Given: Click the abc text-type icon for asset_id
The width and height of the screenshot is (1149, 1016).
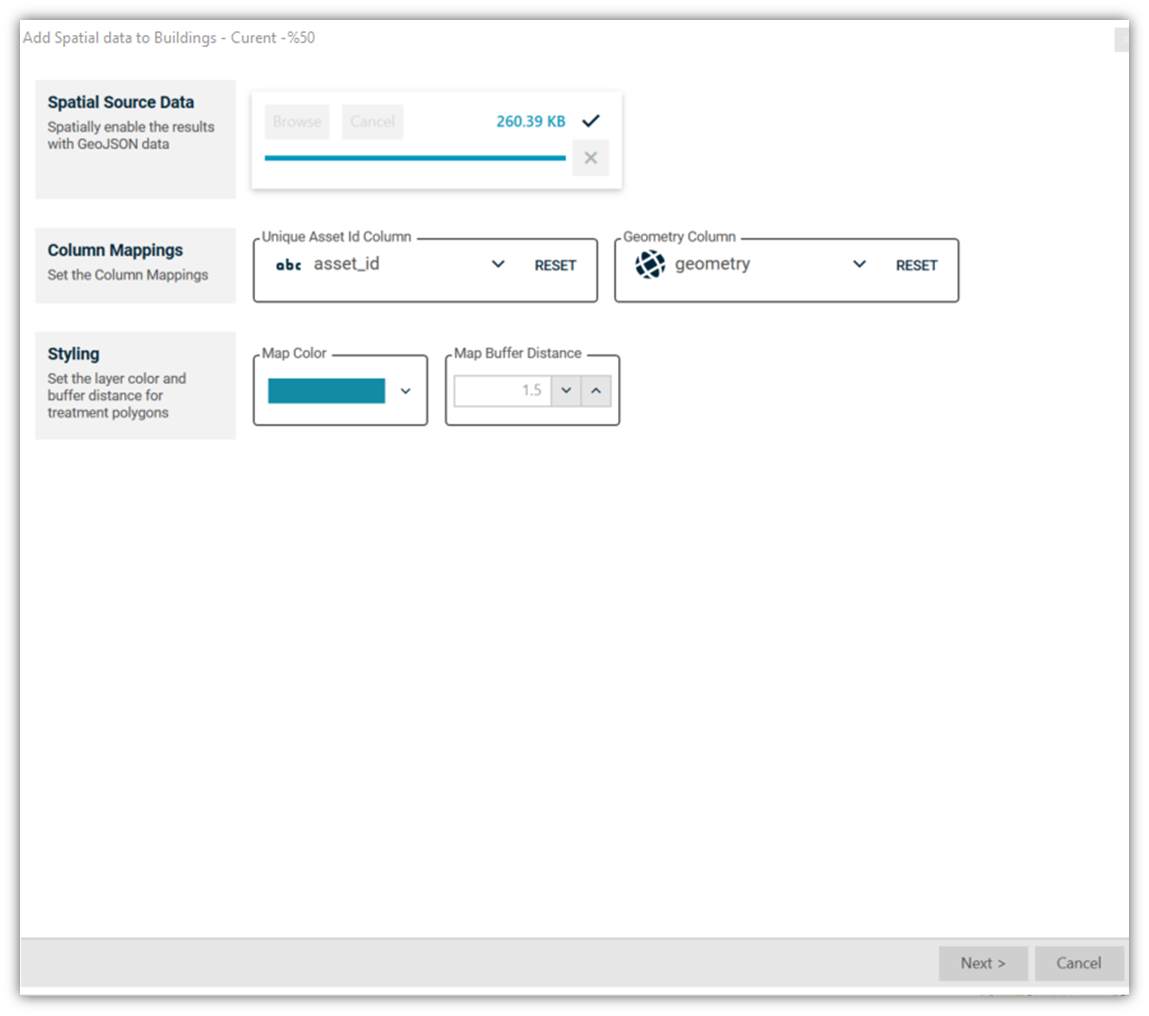Looking at the screenshot, I should (289, 265).
